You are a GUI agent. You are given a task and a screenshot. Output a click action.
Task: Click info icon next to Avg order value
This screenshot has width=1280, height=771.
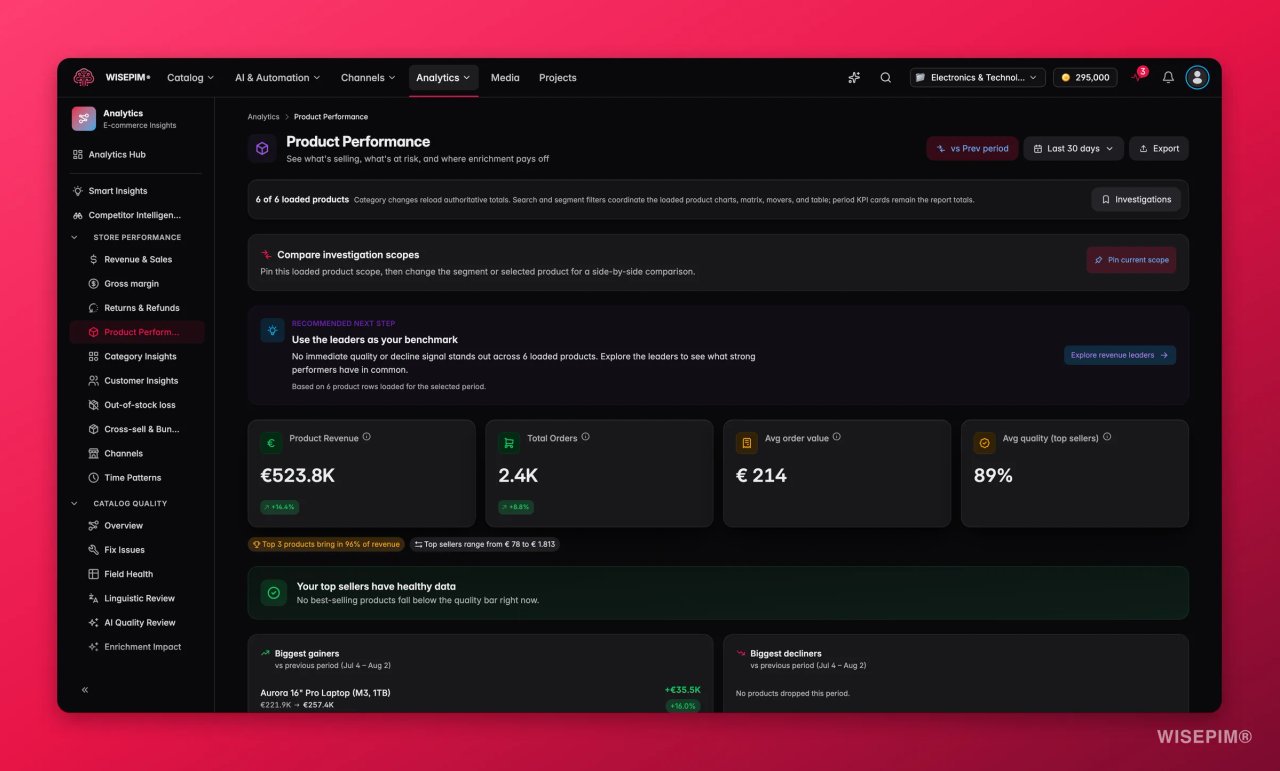click(837, 437)
